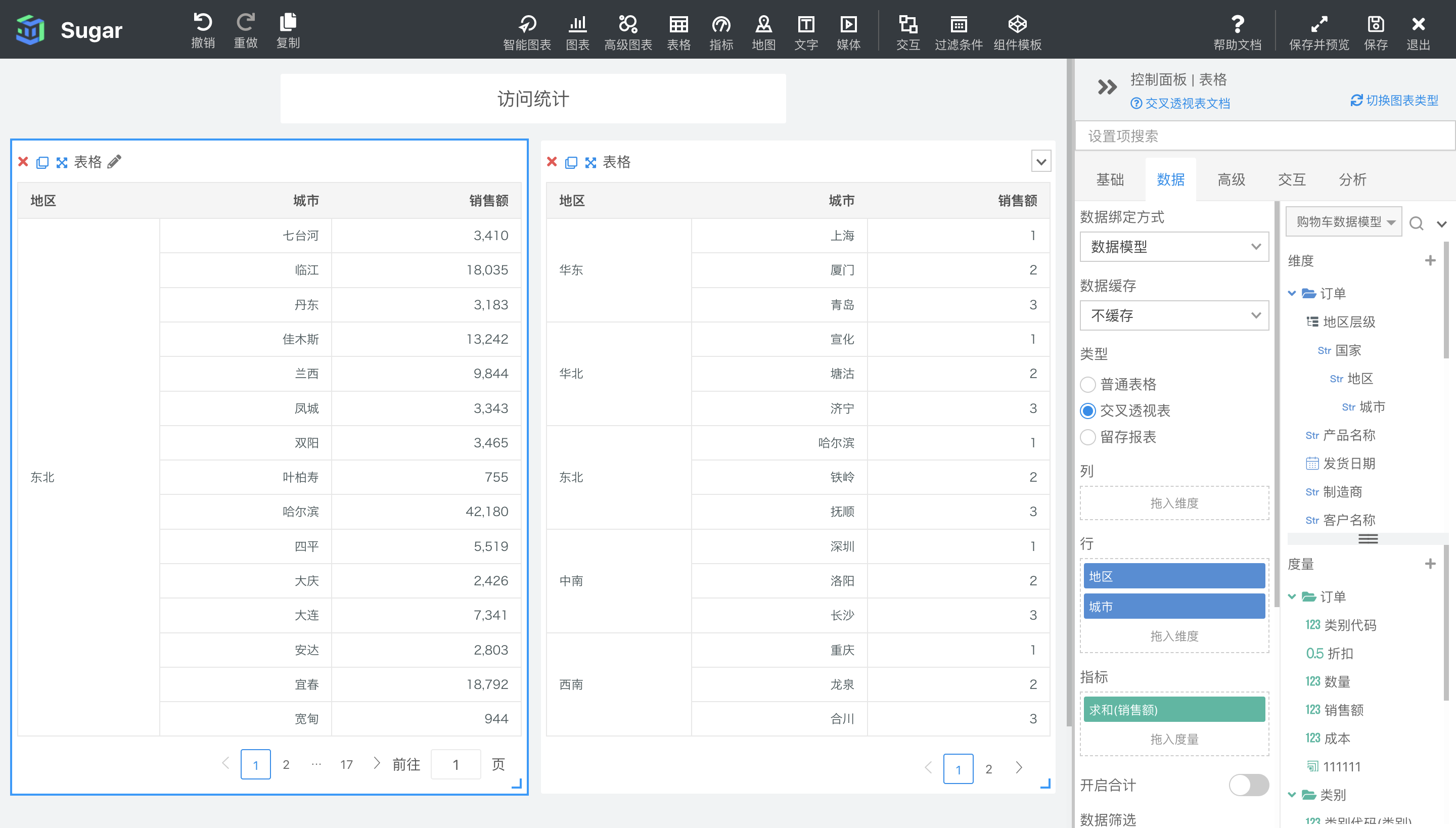Switch to the 交互 panel tab
The height and width of the screenshot is (828, 1456).
coord(1292,180)
